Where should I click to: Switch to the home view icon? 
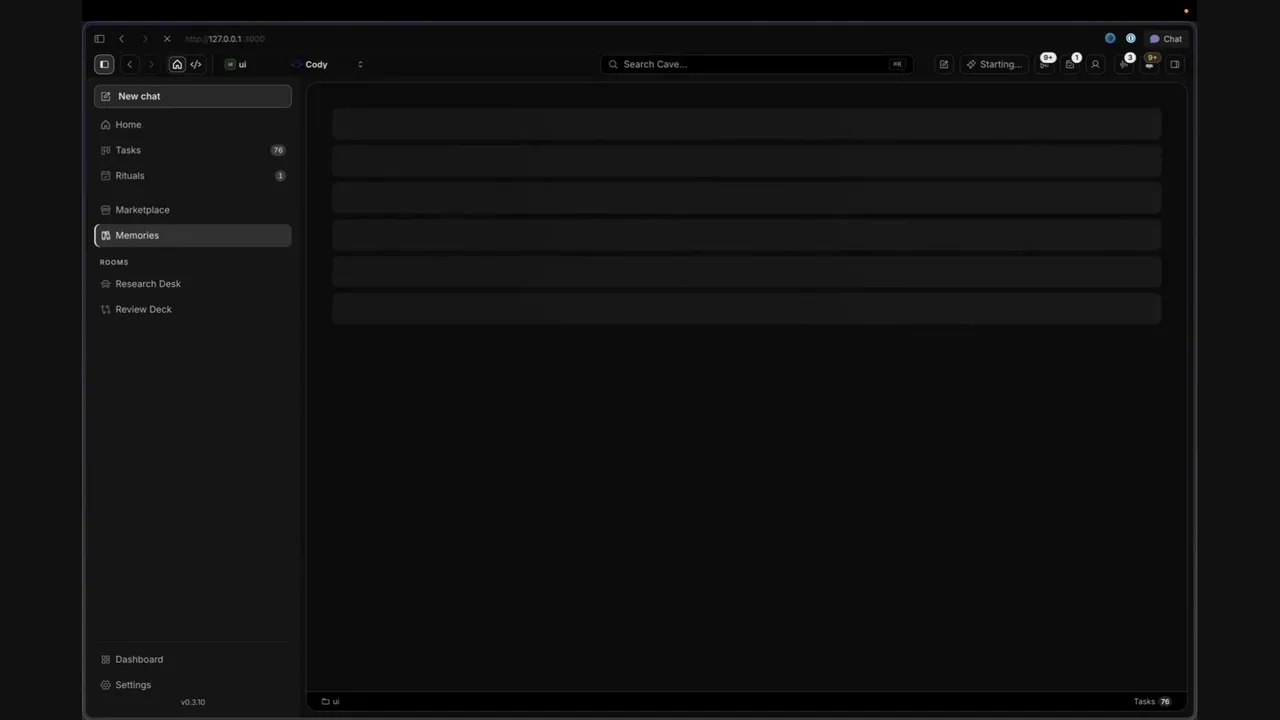point(177,64)
